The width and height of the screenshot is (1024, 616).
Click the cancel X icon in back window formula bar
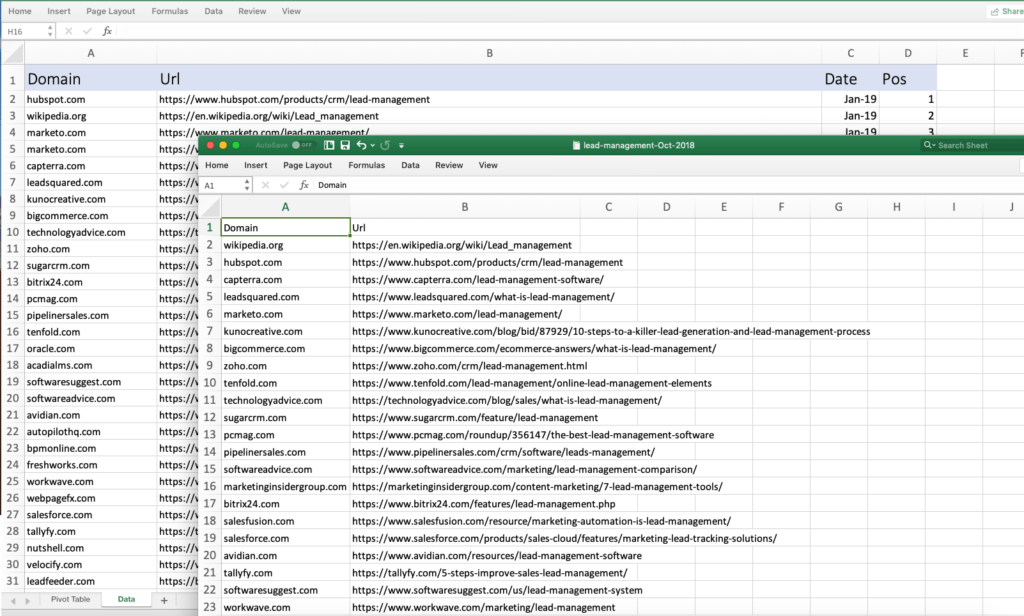pos(69,31)
